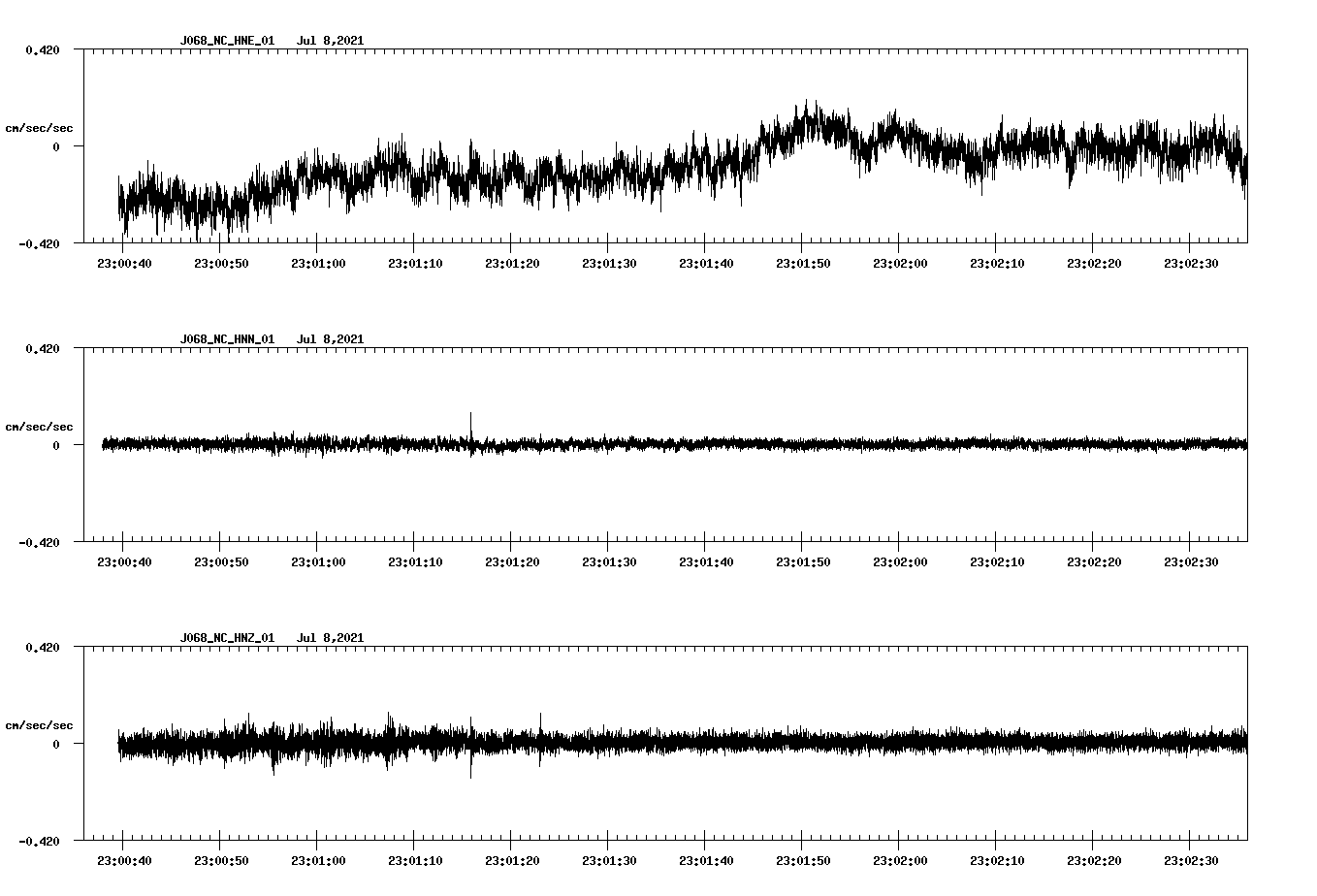The image size is (1317, 896).
Task: Click the 23:01:00 time label under HNN plot
Action: (317, 562)
